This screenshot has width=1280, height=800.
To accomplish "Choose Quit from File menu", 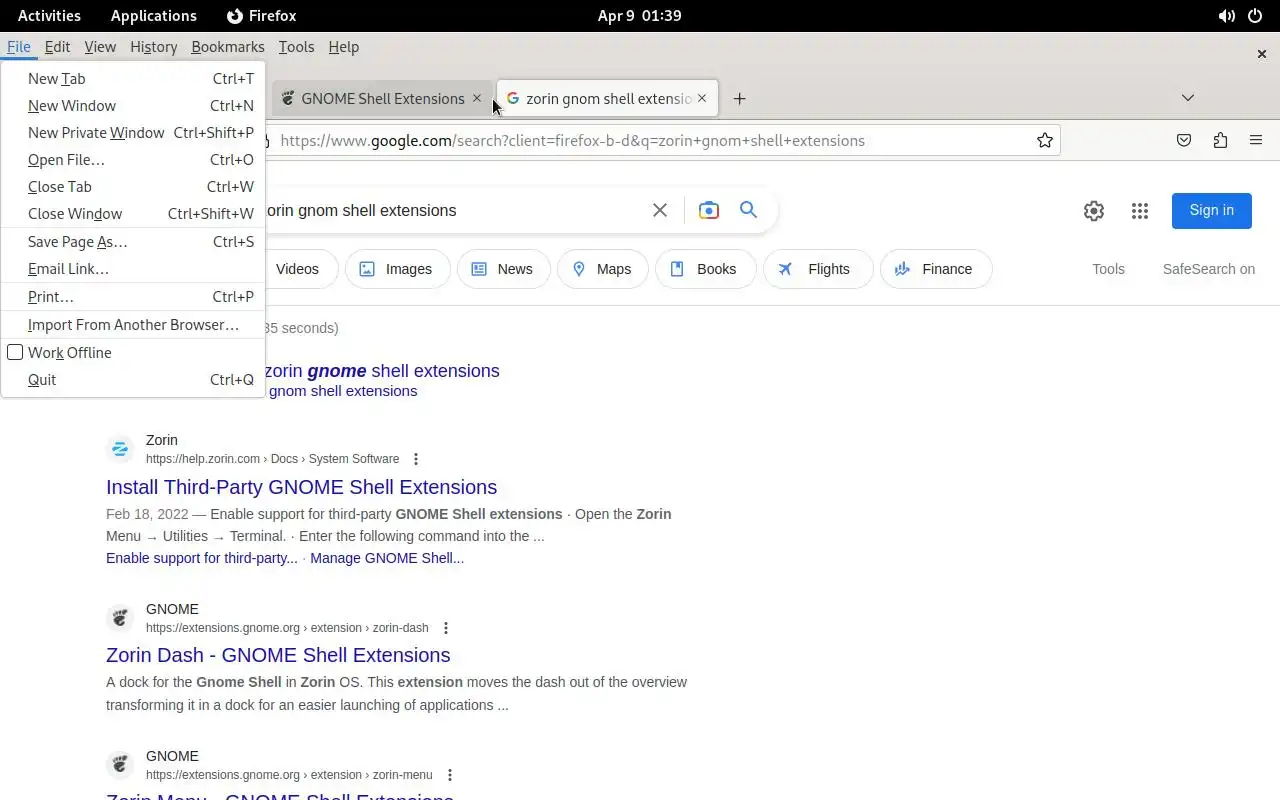I will [x=133, y=380].
